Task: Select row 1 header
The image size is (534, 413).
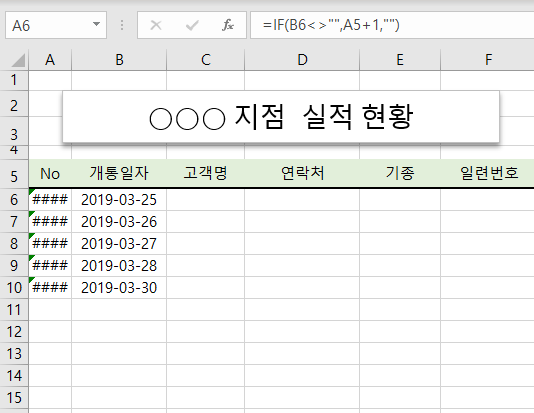Action: 14,80
